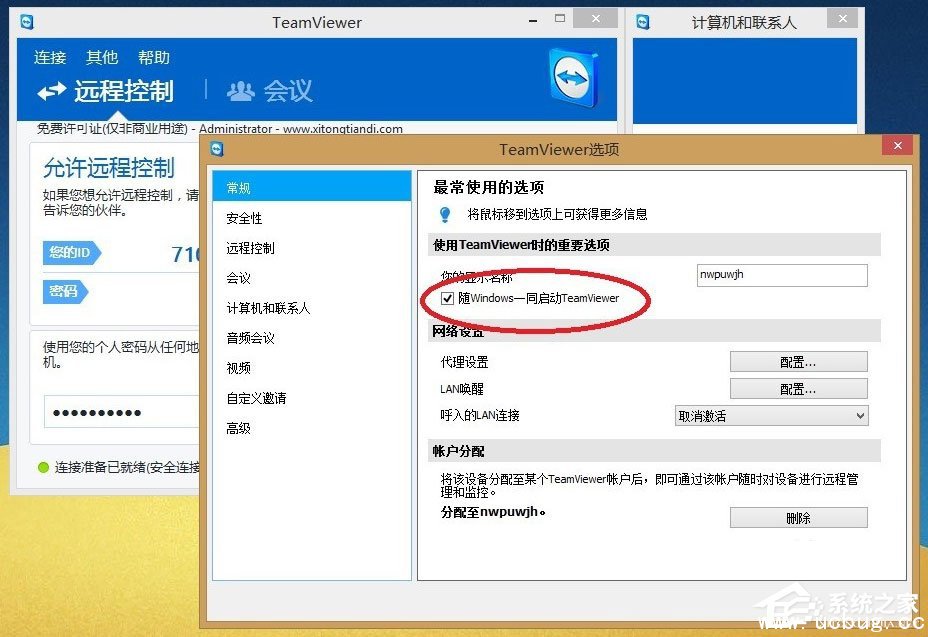Open the 帮助 menu
The image size is (928, 637).
point(153,57)
